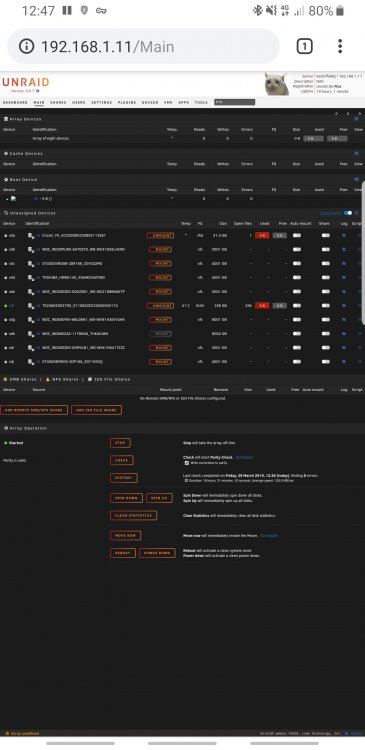Screen dimensions: 365x750
Task: Click the Stop array button
Action: pos(120,443)
